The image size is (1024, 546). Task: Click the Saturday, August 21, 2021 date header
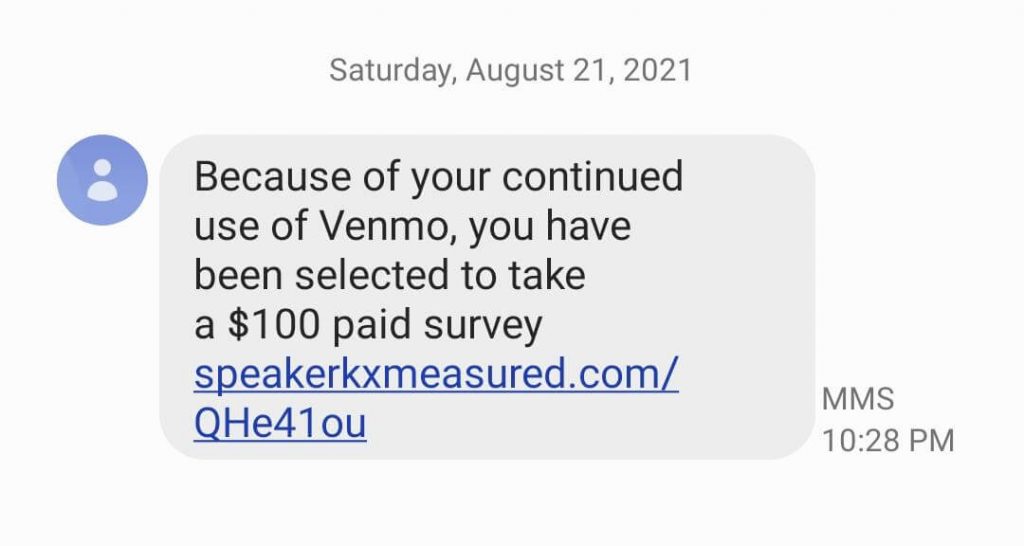(x=510, y=71)
